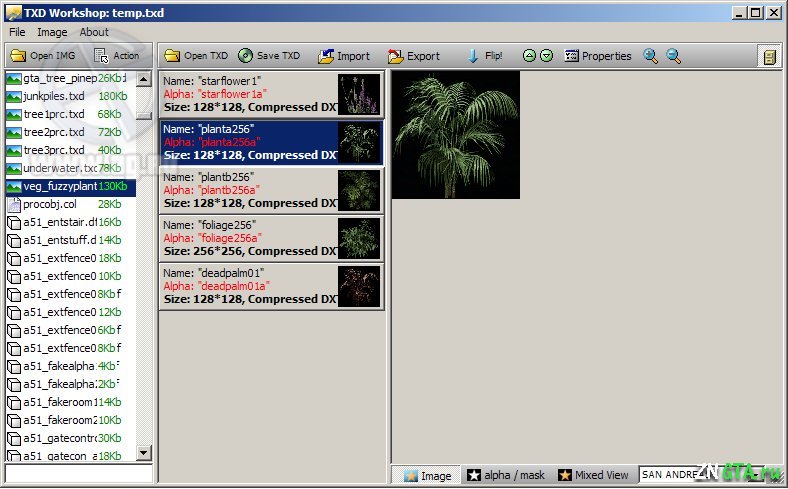The width and height of the screenshot is (788, 489).
Task: Click the search field below file list
Action: coord(79,474)
